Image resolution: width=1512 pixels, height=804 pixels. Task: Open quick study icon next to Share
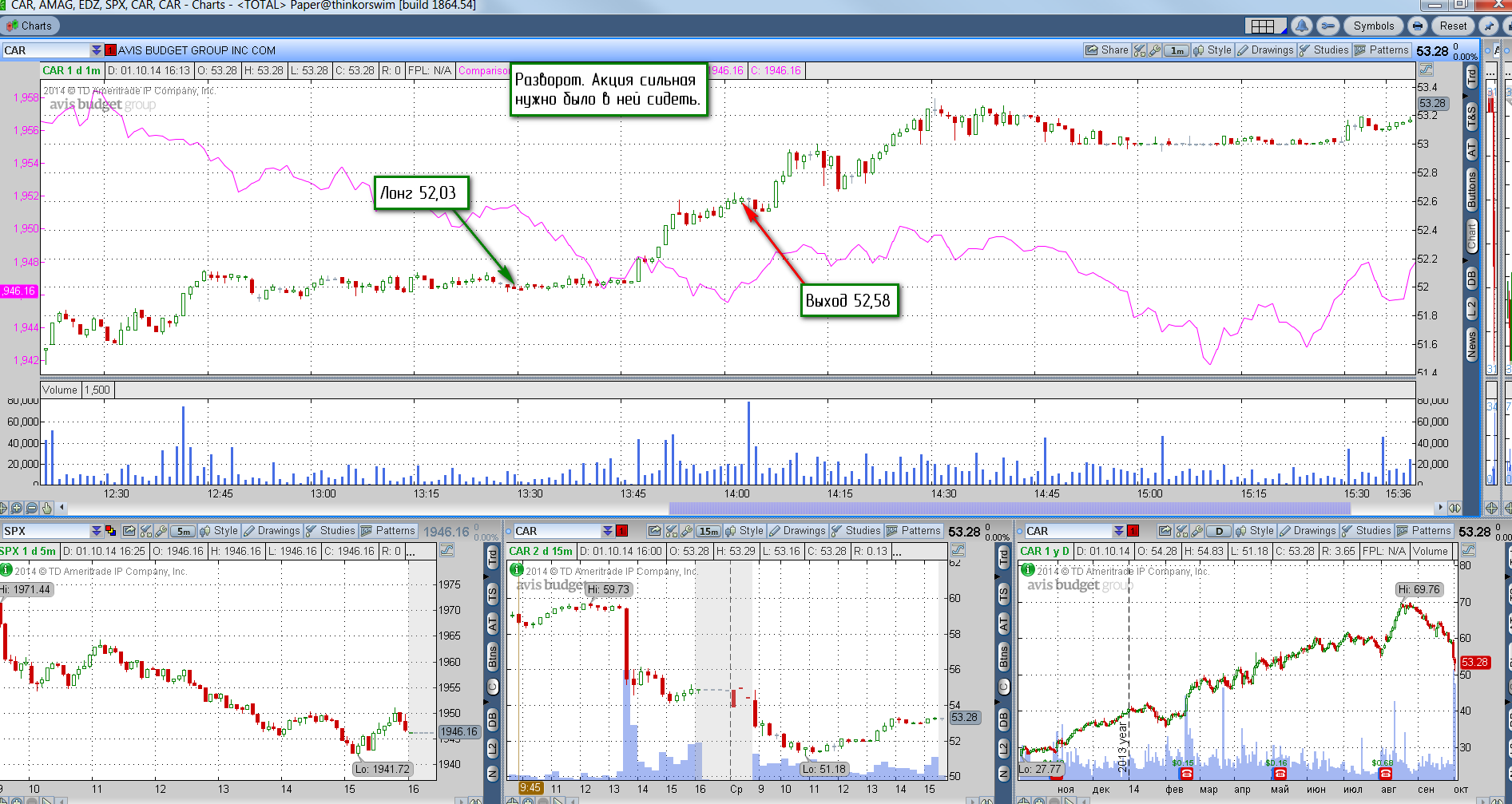(1140, 50)
